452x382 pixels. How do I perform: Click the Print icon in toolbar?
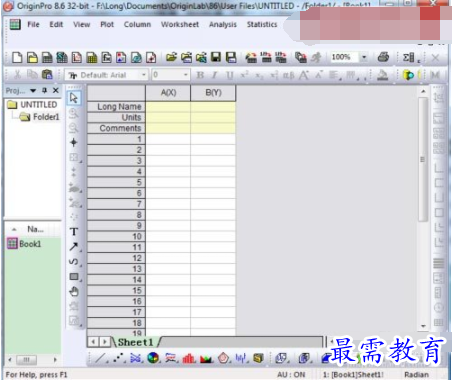[x=383, y=57]
